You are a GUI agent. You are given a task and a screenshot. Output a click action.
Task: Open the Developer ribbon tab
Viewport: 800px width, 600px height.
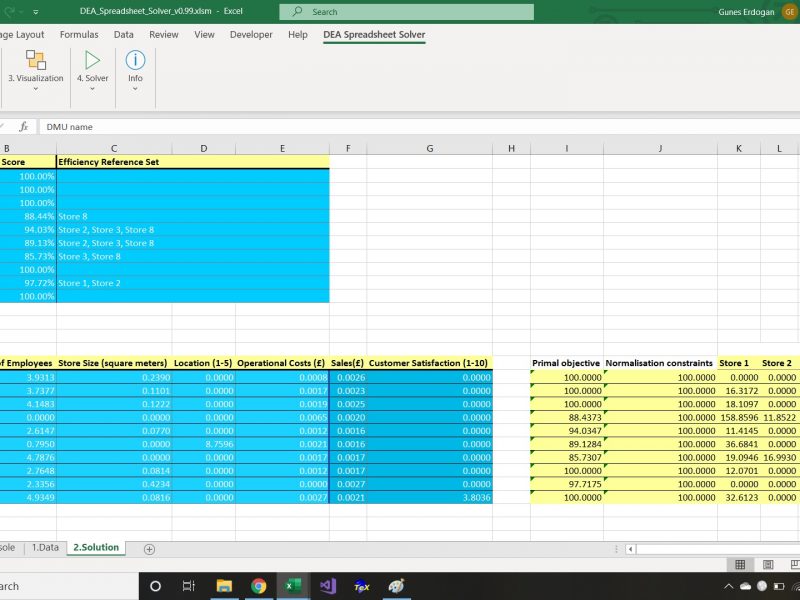[251, 34]
